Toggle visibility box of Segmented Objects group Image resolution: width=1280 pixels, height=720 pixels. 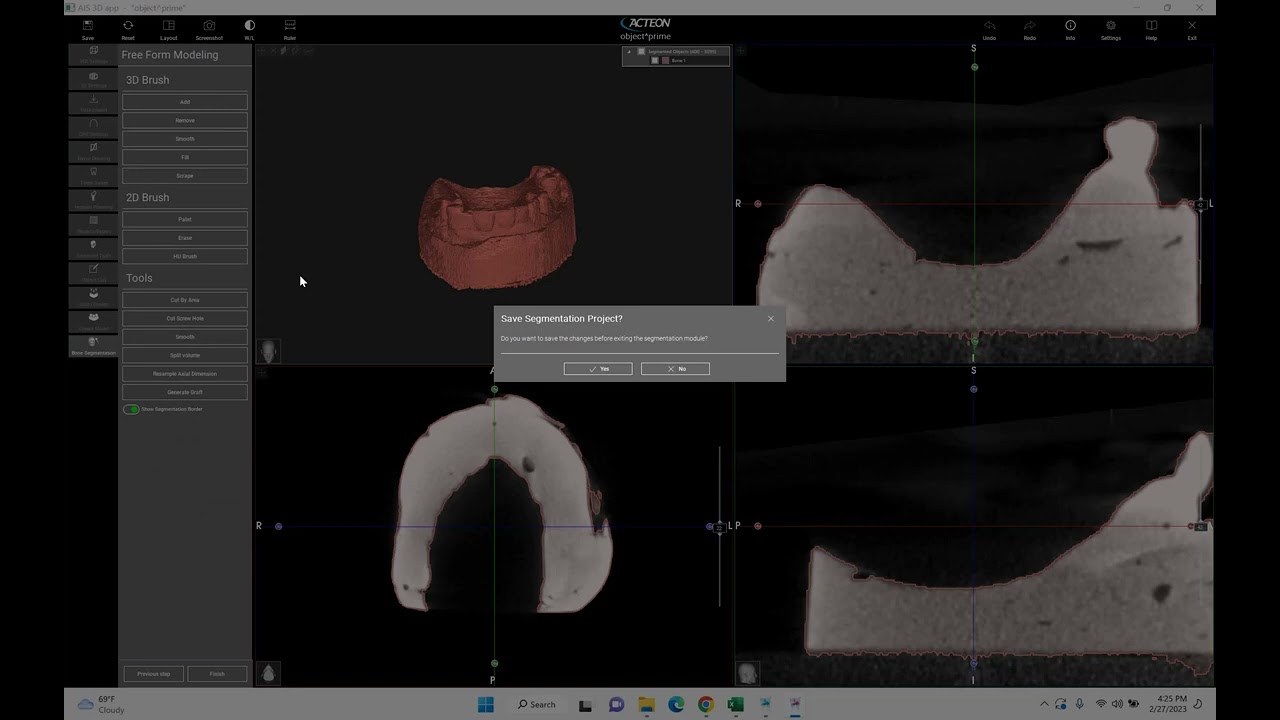tap(641, 51)
